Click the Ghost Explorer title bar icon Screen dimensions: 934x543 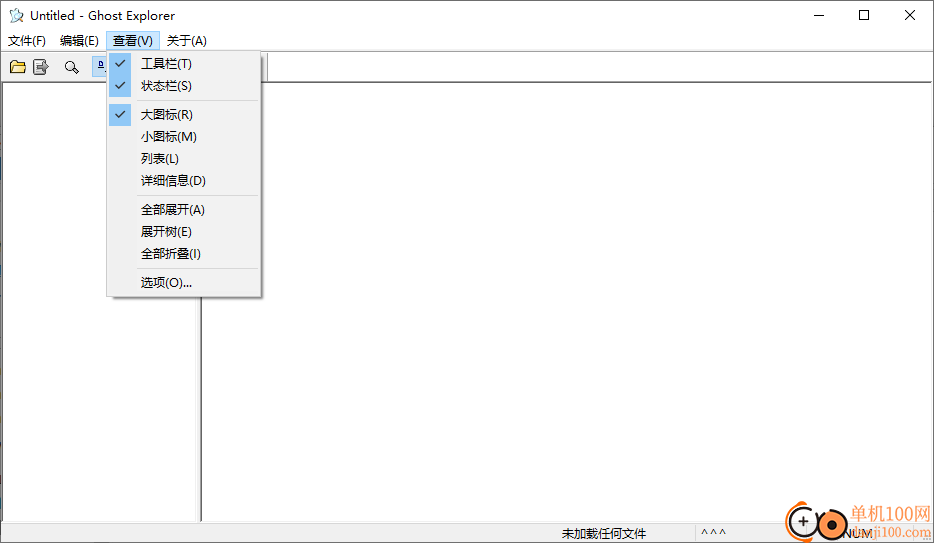click(x=16, y=15)
